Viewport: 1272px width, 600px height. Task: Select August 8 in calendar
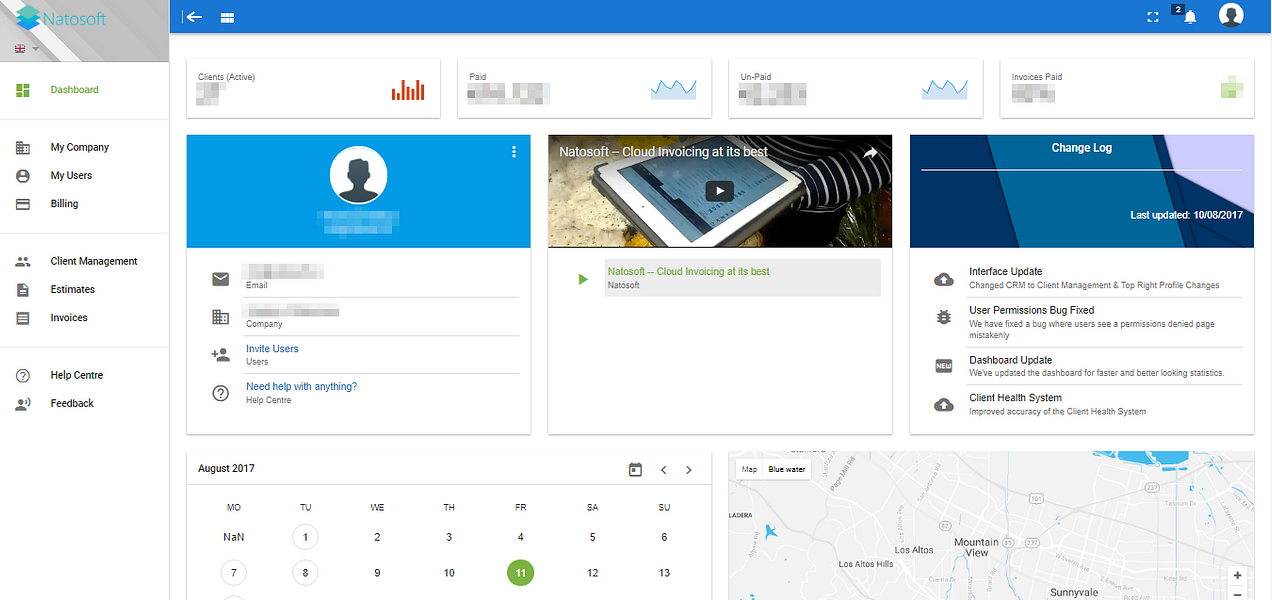tap(305, 573)
